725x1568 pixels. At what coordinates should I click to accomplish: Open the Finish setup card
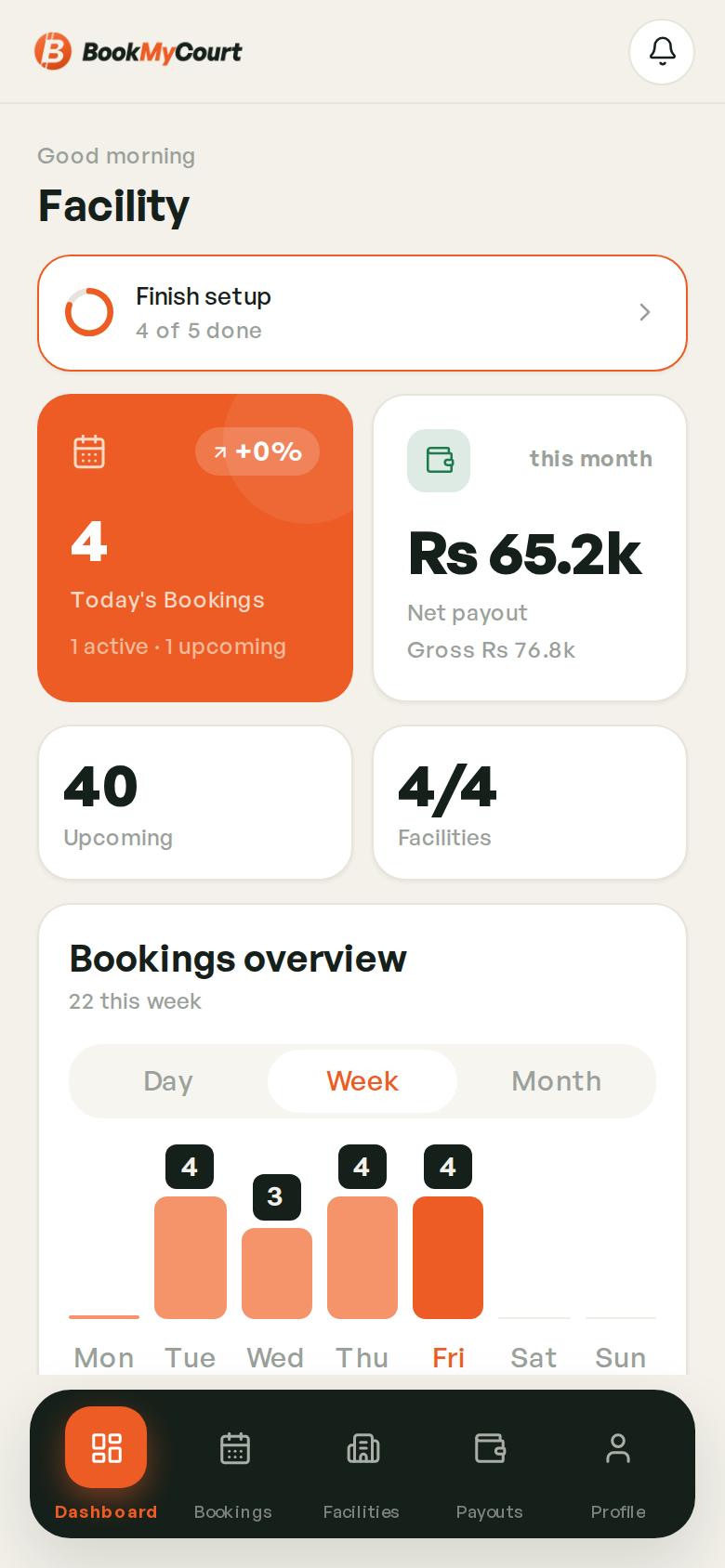tap(362, 313)
